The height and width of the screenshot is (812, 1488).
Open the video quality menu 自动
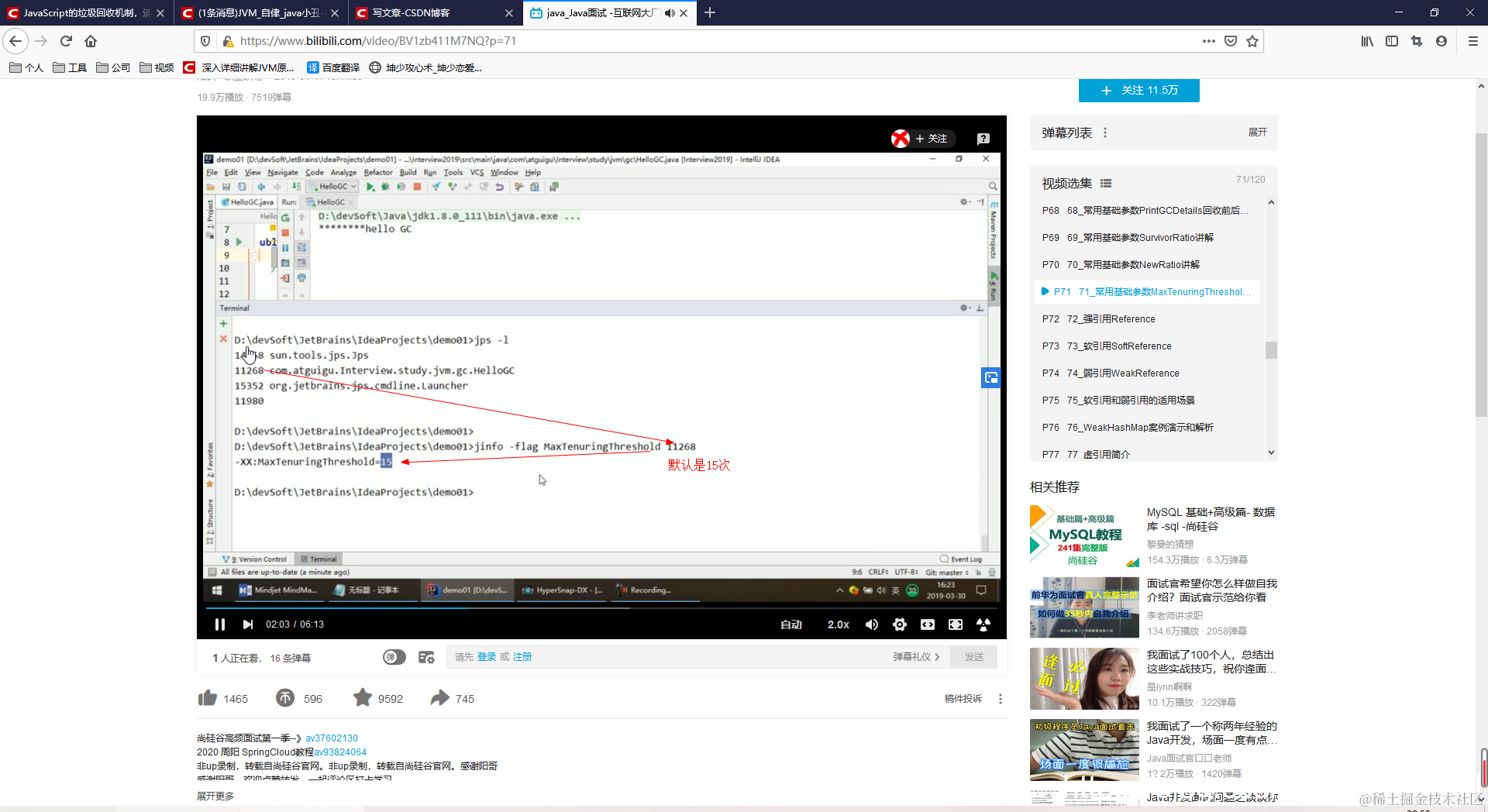tap(791, 624)
